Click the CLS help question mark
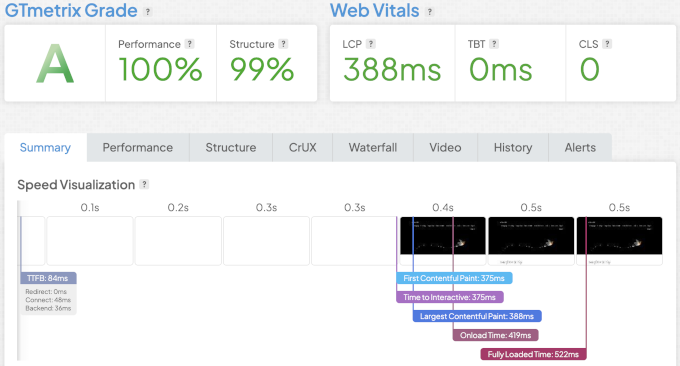This screenshot has height=366, width=680. pos(607,44)
